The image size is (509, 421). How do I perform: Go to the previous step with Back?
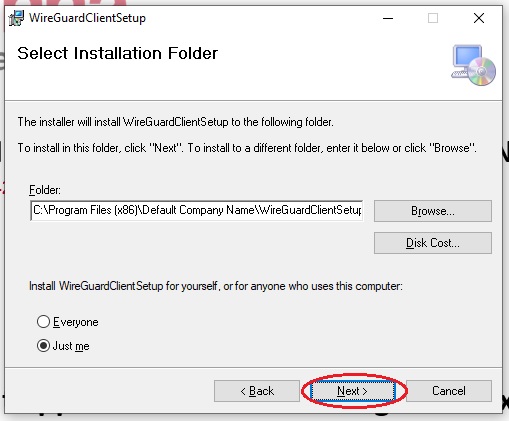[257, 391]
